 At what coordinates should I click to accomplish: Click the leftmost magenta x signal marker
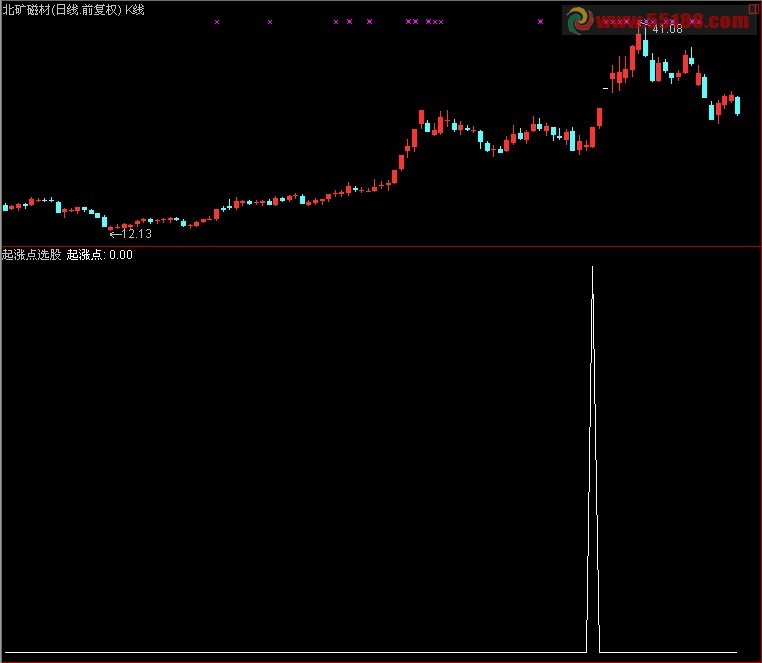(x=217, y=22)
